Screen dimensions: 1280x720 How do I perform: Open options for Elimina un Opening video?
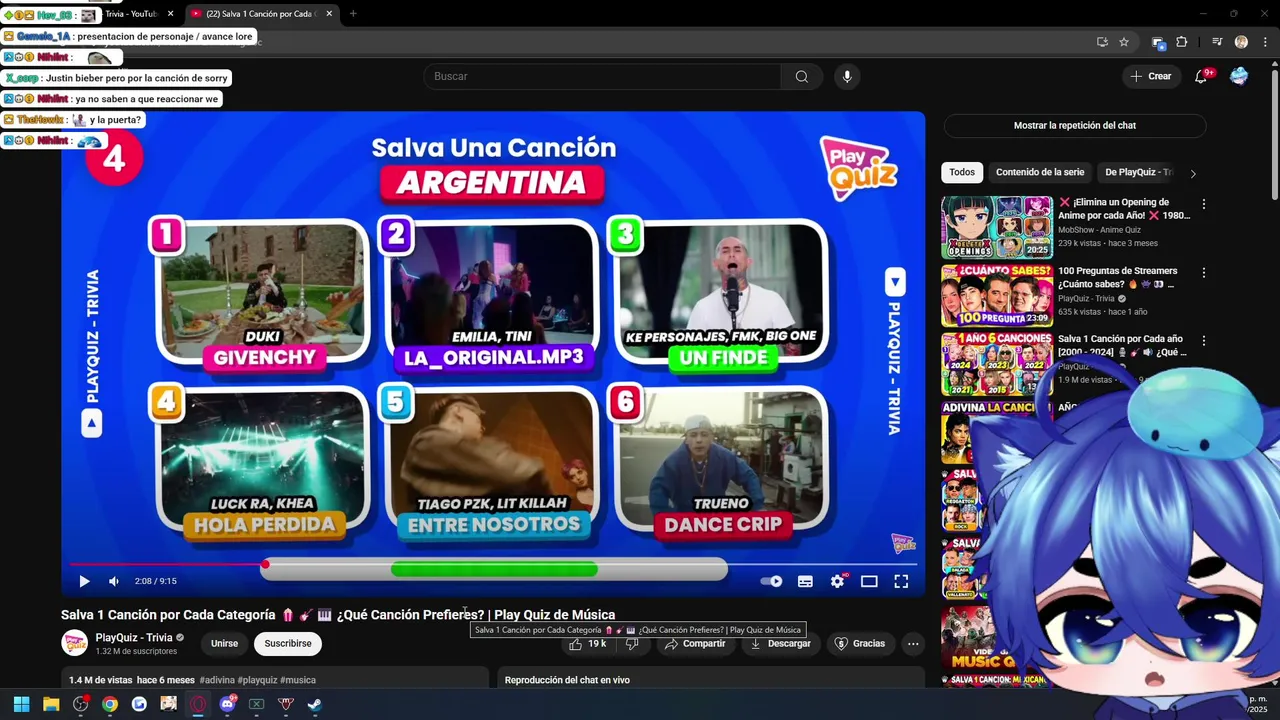[1203, 204]
